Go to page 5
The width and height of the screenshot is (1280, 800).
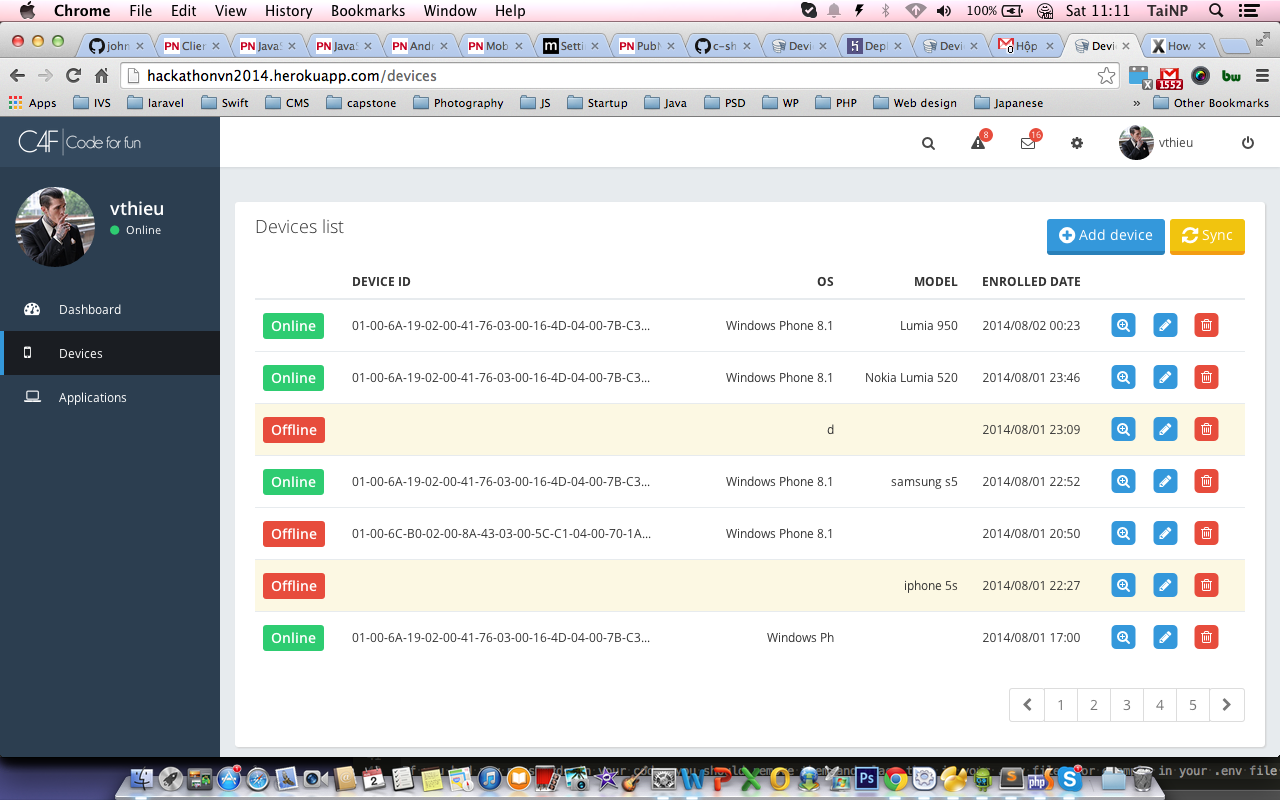point(1193,705)
